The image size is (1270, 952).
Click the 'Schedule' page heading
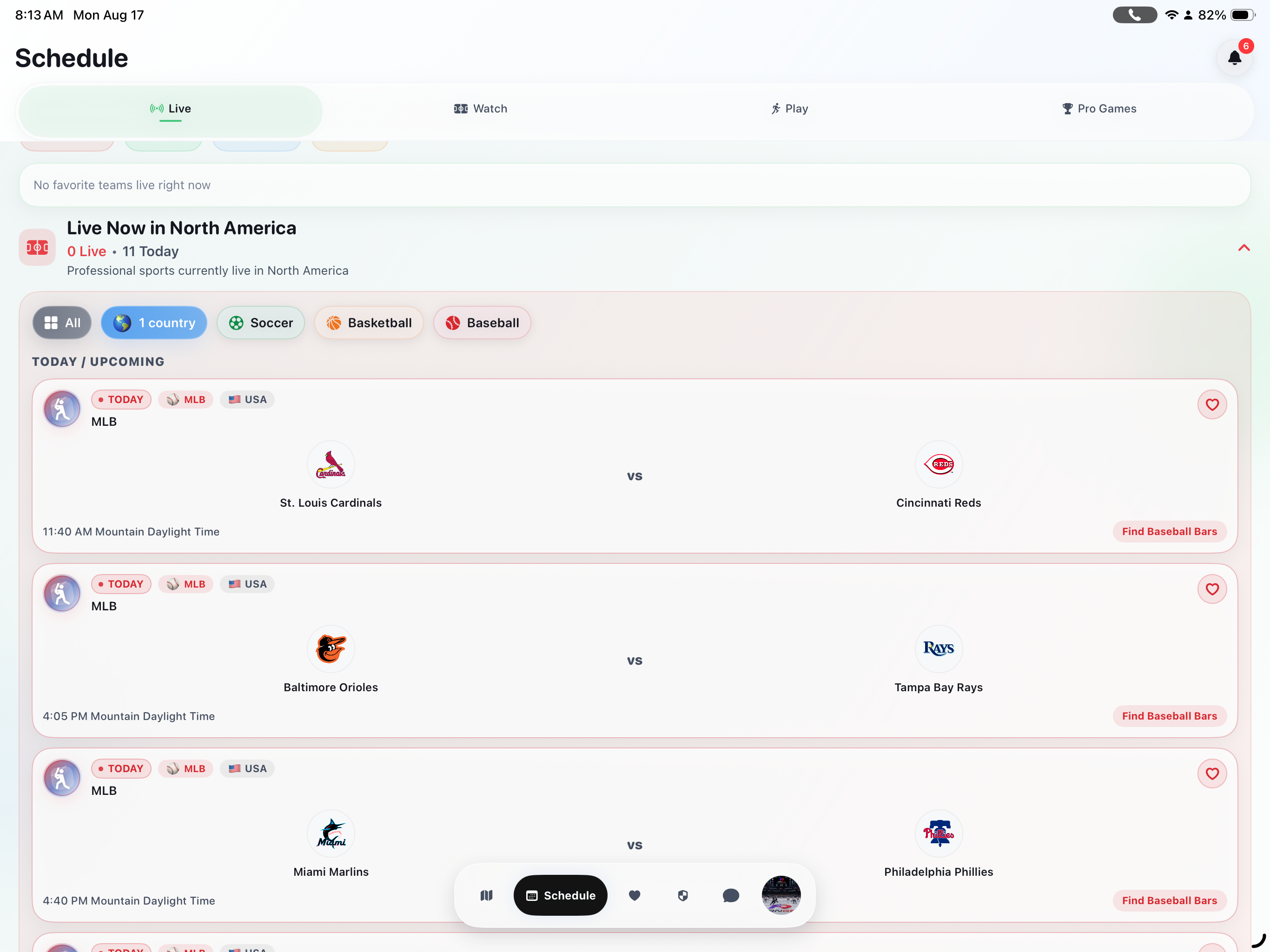coord(72,58)
